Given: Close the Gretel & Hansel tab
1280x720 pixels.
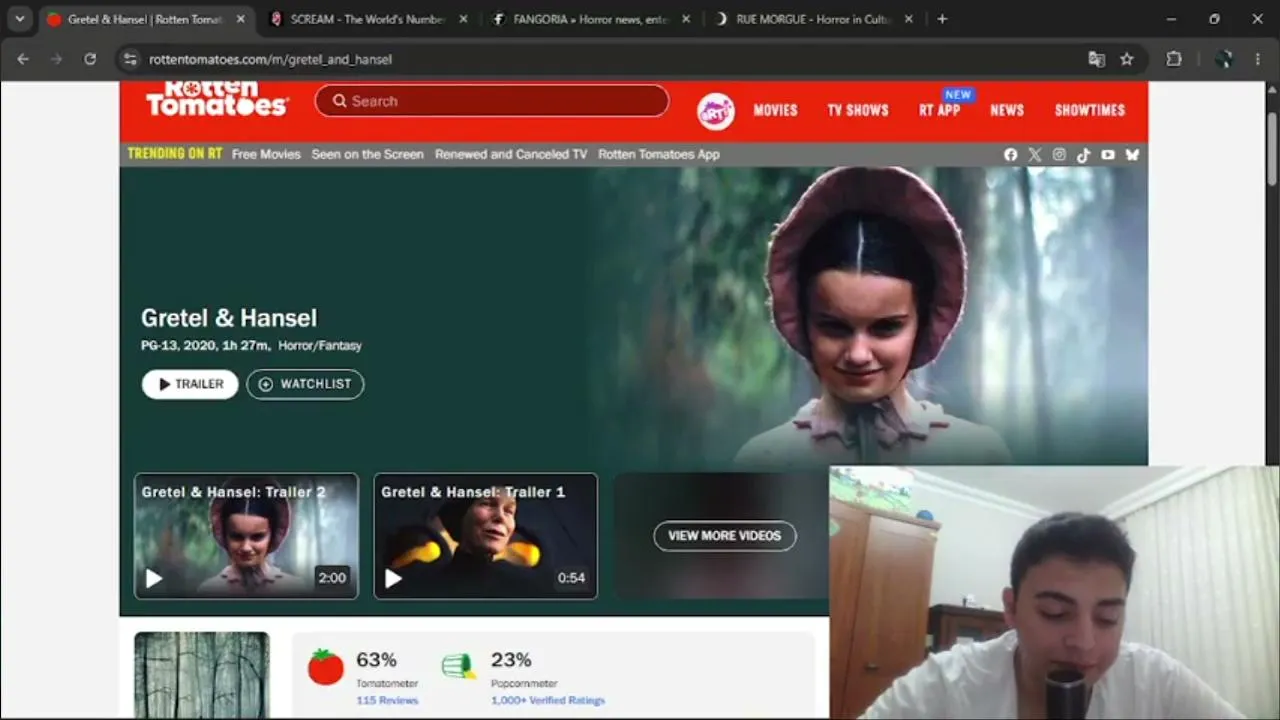Looking at the screenshot, I should pyautogui.click(x=240, y=19).
